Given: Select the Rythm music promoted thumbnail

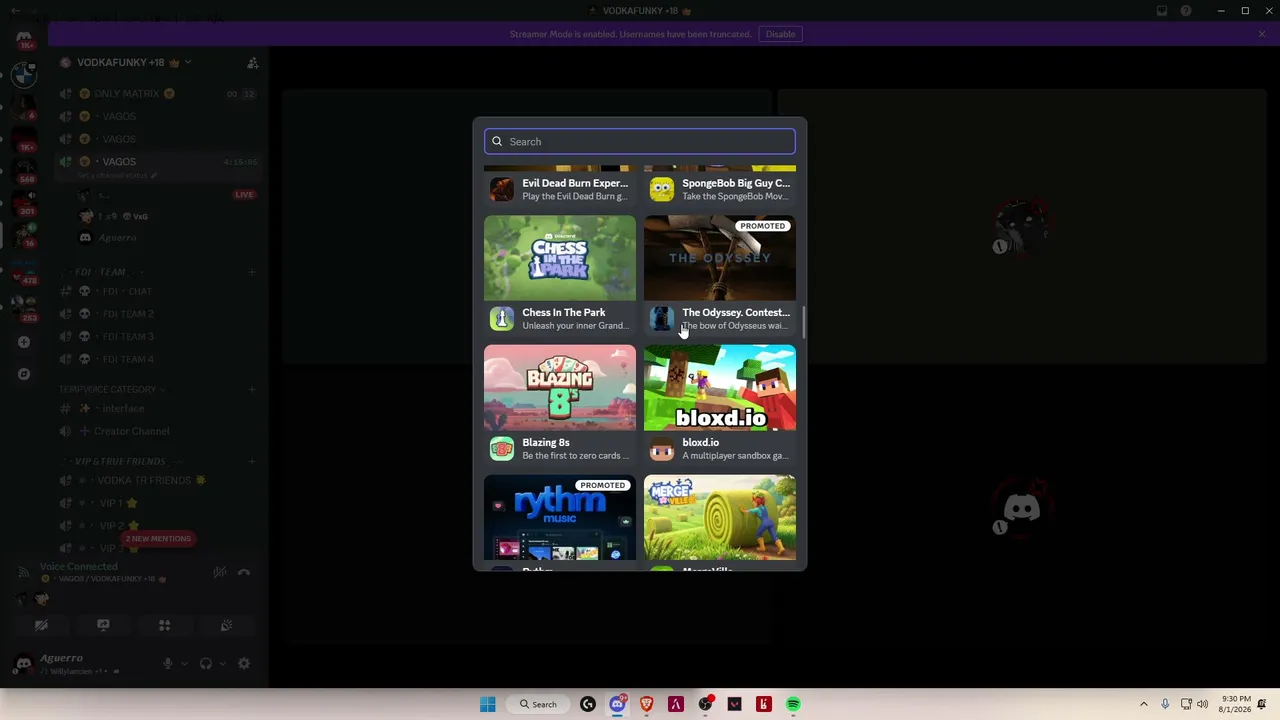Looking at the screenshot, I should [x=560, y=517].
